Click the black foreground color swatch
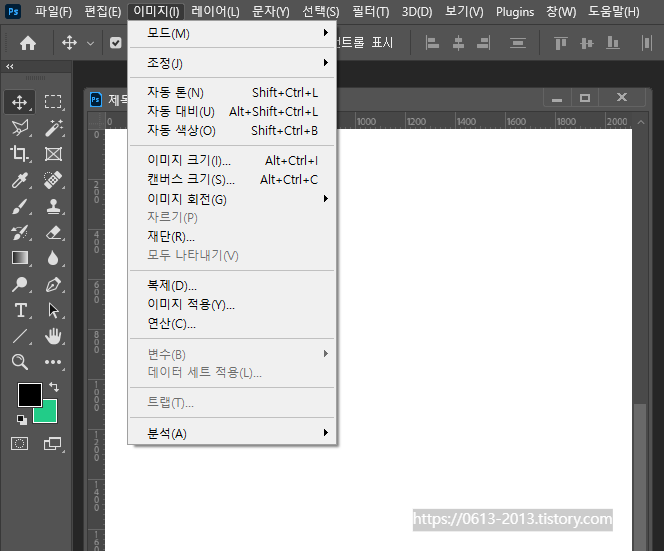Viewport: 664px width, 551px height. 30,395
